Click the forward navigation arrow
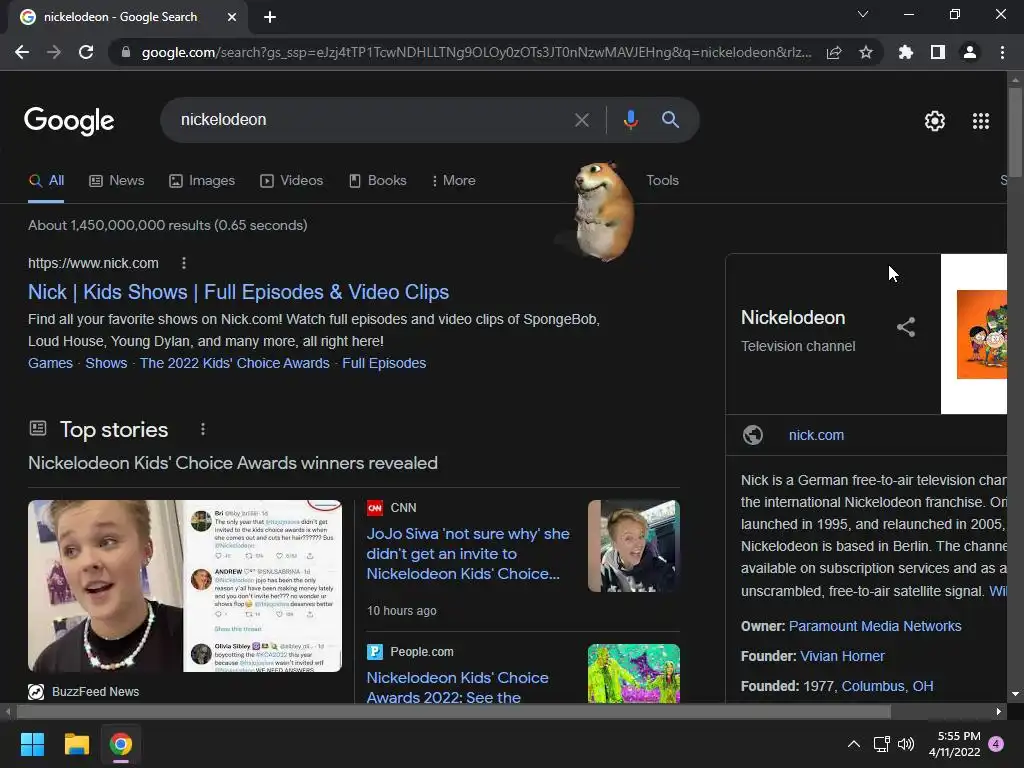This screenshot has height=768, width=1024. click(x=54, y=52)
